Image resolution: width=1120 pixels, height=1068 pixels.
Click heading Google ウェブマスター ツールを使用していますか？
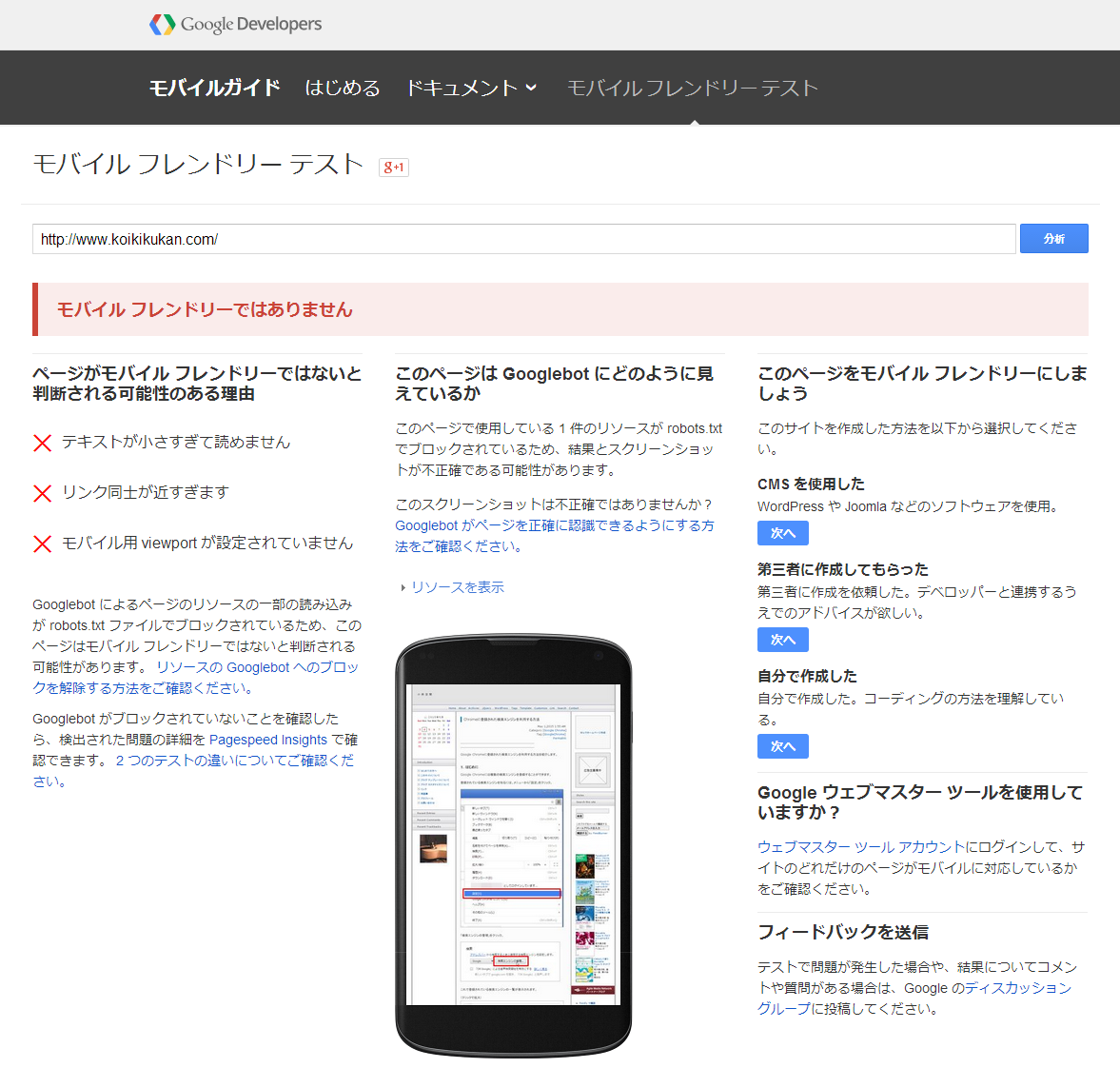pyautogui.click(x=920, y=802)
